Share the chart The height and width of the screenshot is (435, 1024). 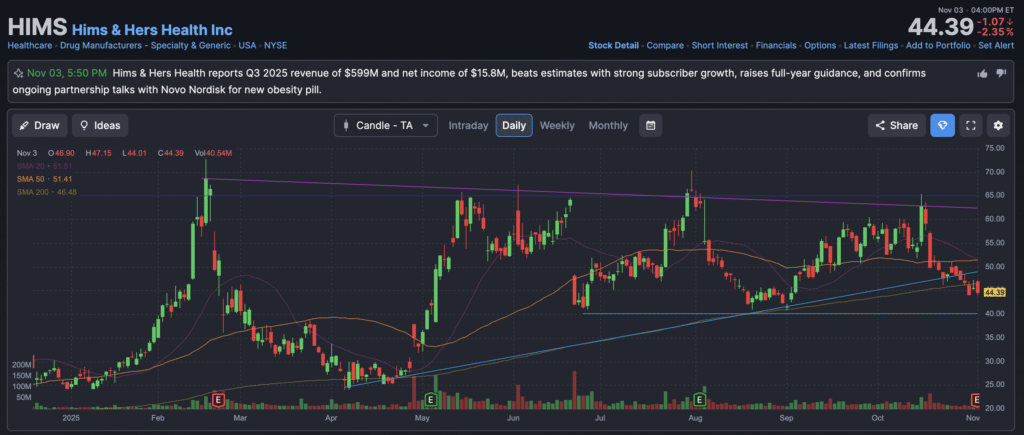click(895, 125)
